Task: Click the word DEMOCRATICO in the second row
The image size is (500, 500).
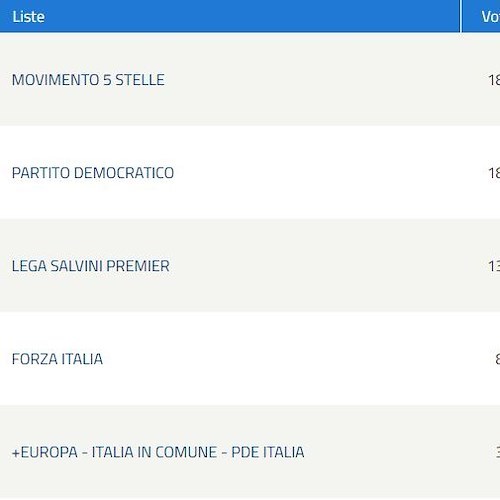Action: pos(124,173)
